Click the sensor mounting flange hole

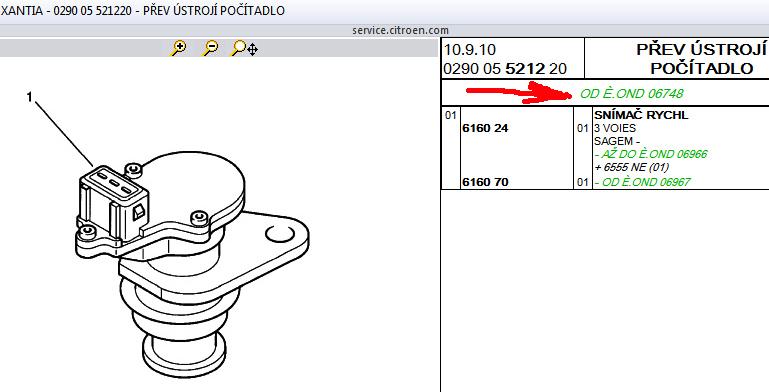tap(280, 234)
